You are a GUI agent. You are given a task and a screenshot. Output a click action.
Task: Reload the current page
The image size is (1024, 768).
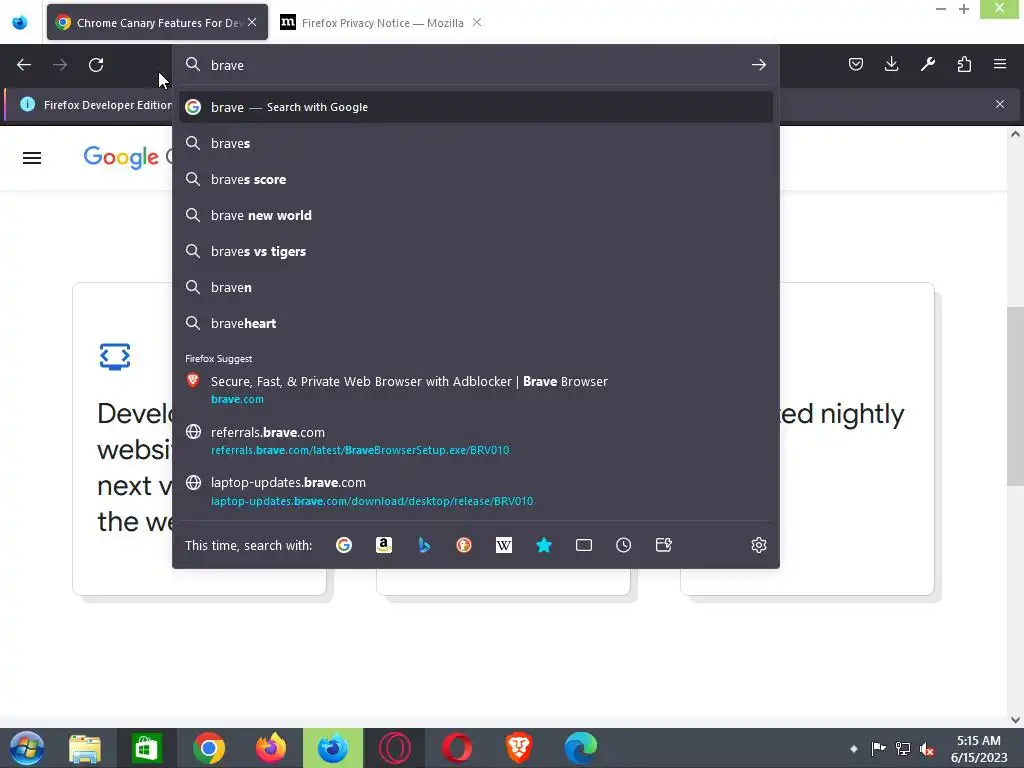(96, 65)
